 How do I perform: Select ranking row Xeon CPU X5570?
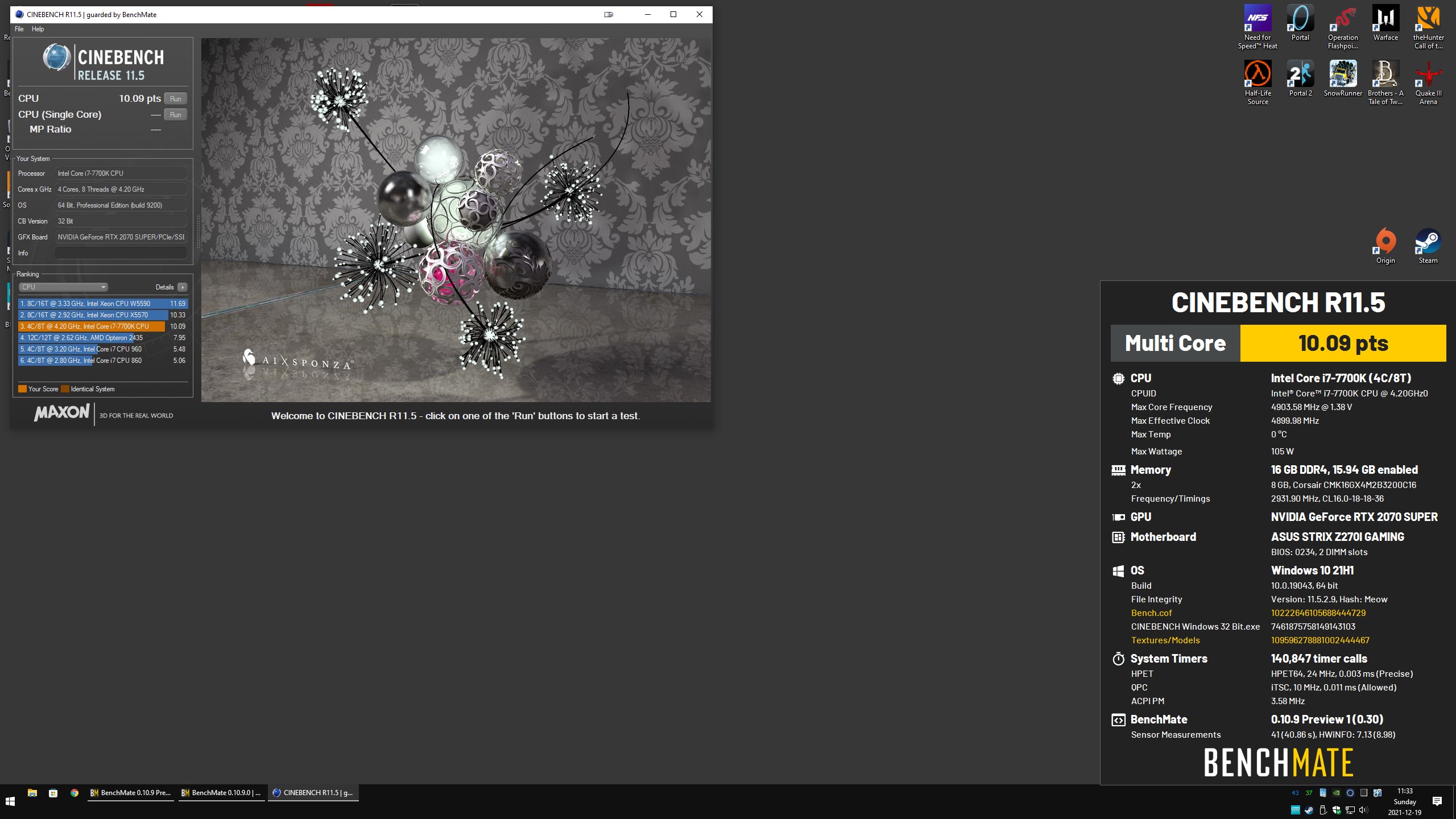pos(103,315)
